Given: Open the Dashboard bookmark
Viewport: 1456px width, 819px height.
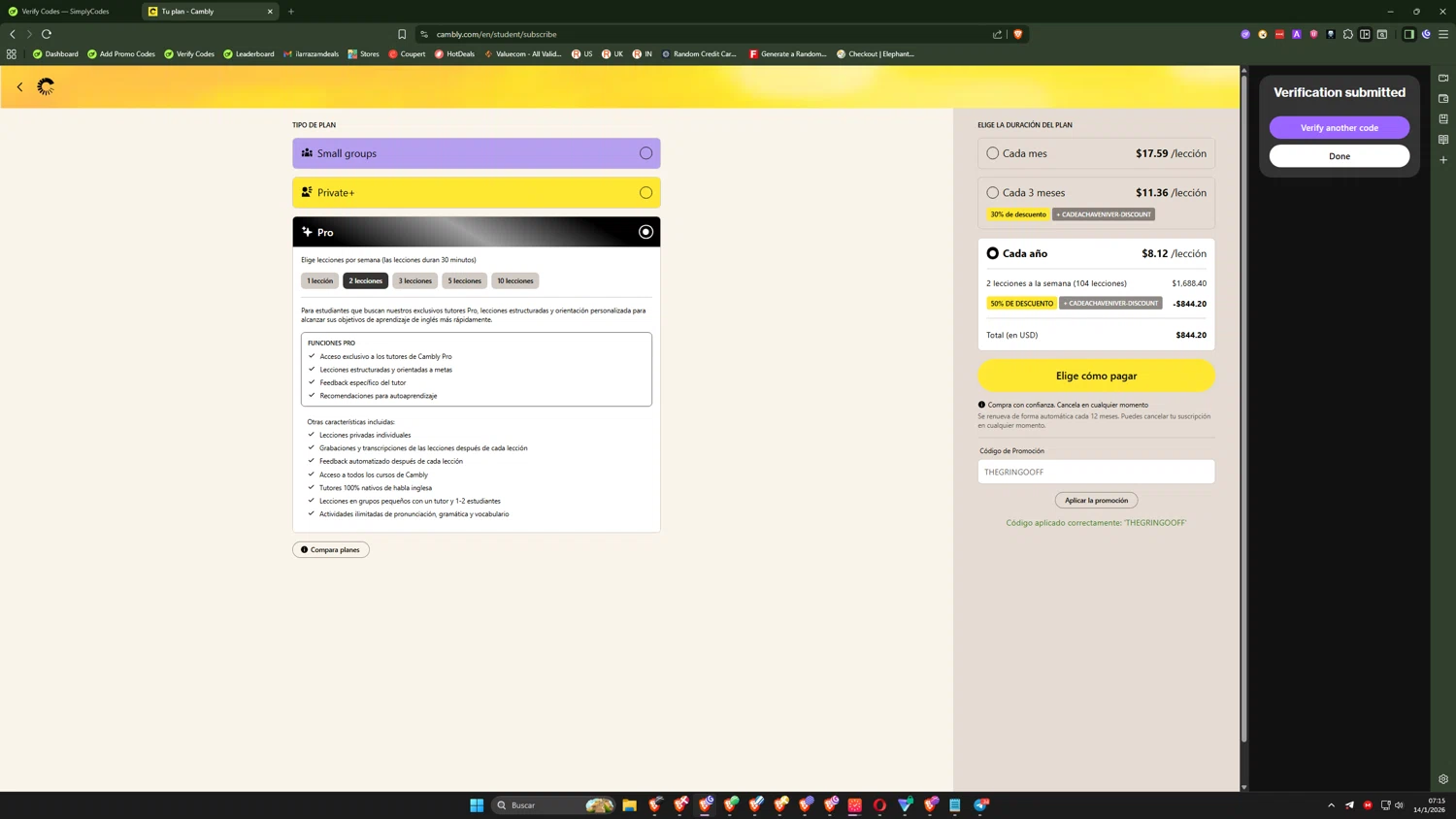Looking at the screenshot, I should [x=55, y=54].
